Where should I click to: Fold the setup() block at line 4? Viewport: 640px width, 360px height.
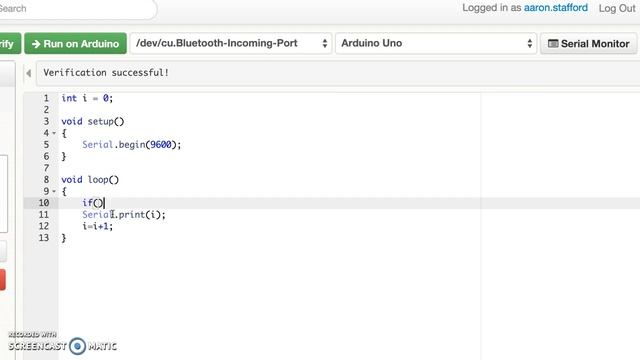[x=54, y=133]
